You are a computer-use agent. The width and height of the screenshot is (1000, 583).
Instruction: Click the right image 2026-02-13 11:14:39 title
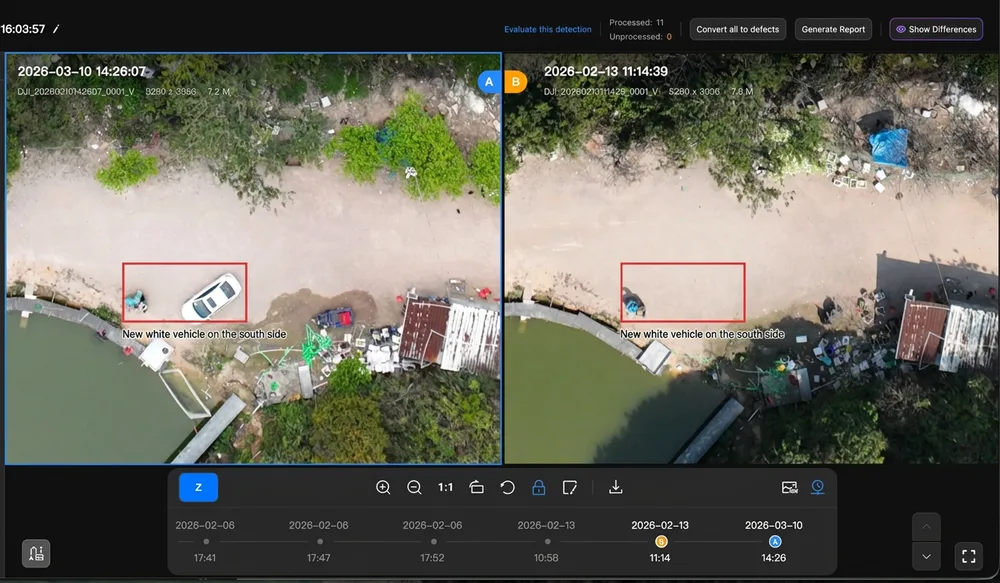pos(606,71)
